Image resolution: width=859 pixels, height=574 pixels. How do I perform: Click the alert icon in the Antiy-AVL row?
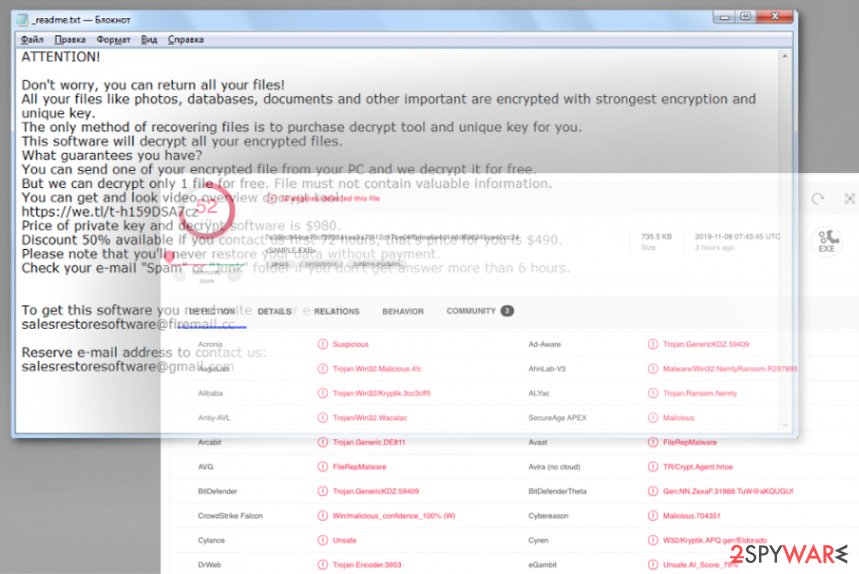click(323, 417)
